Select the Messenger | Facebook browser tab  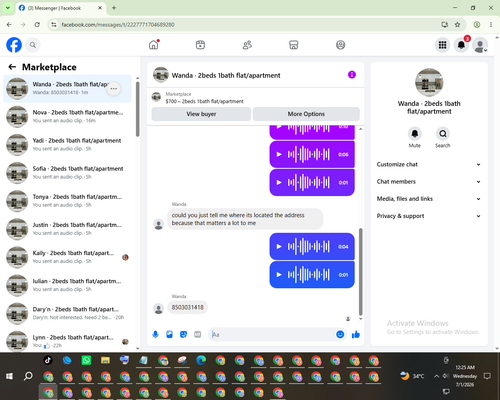point(61,8)
